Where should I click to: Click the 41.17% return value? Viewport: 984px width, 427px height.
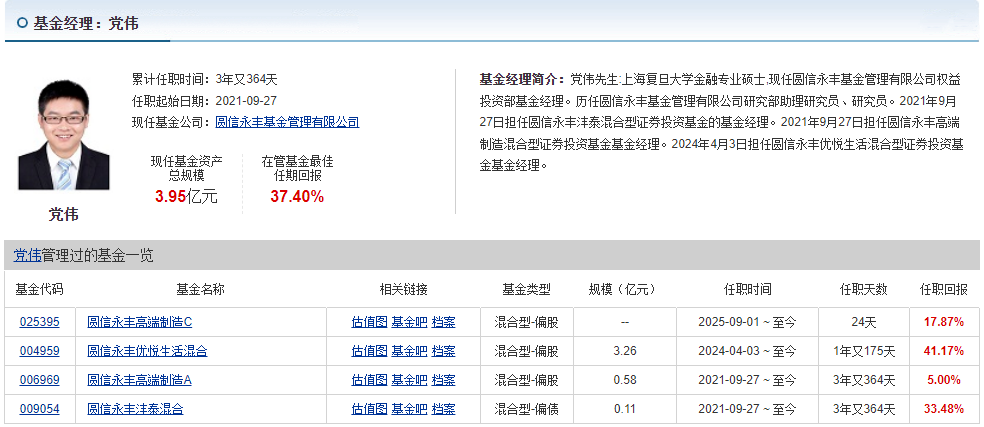pos(944,351)
